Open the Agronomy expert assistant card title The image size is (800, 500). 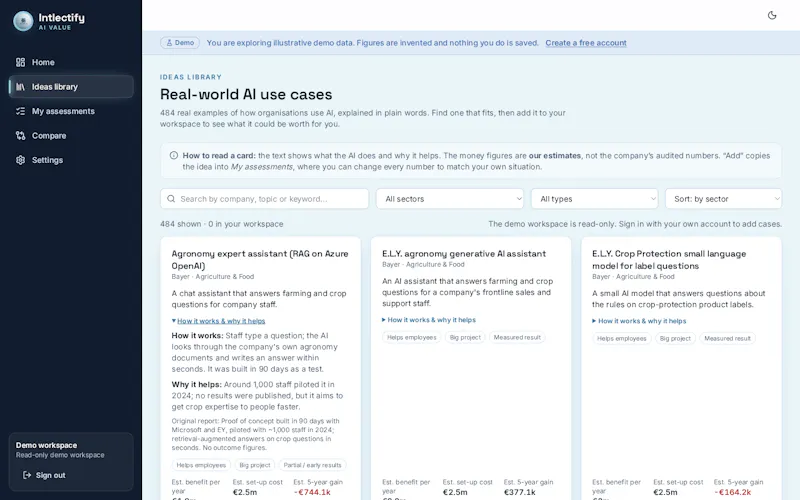(x=260, y=260)
